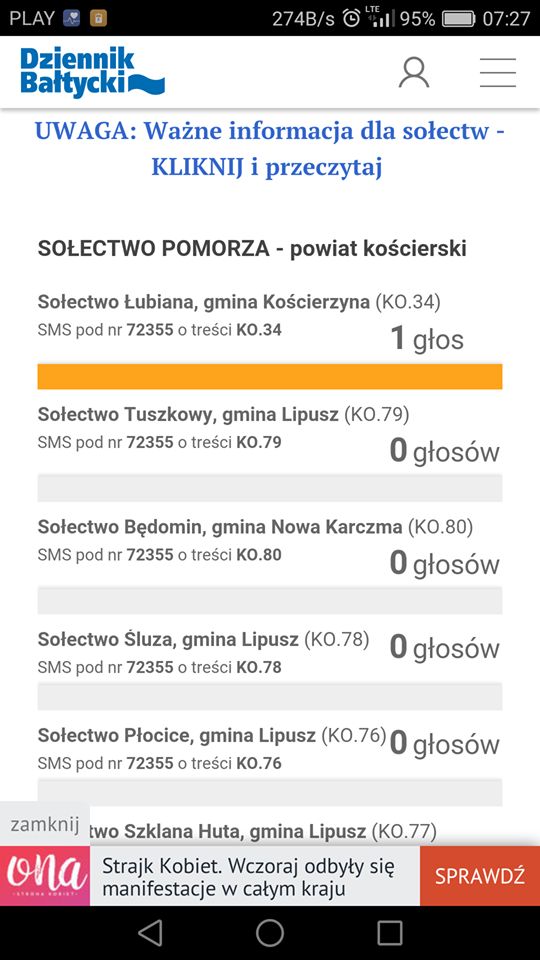Image resolution: width=540 pixels, height=960 pixels.
Task: Open the user account profile icon
Action: [x=414, y=73]
